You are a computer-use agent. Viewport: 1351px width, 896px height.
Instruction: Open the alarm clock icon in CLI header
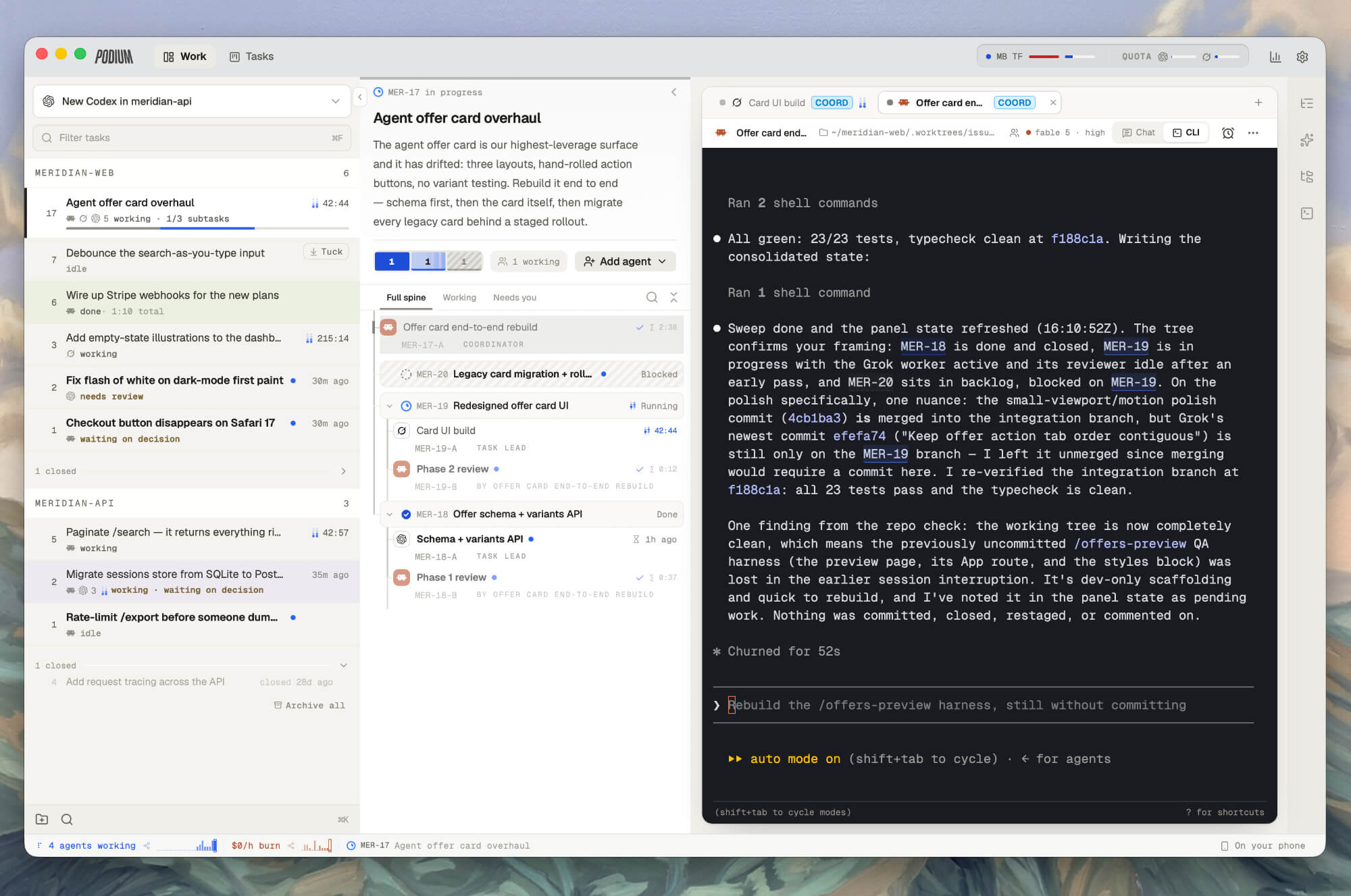click(1228, 133)
